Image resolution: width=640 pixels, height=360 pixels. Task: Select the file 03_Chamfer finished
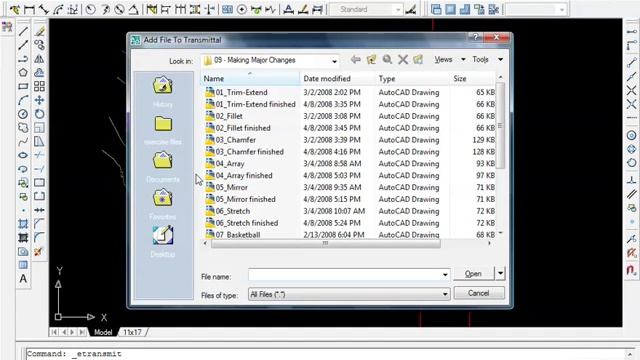click(x=249, y=152)
